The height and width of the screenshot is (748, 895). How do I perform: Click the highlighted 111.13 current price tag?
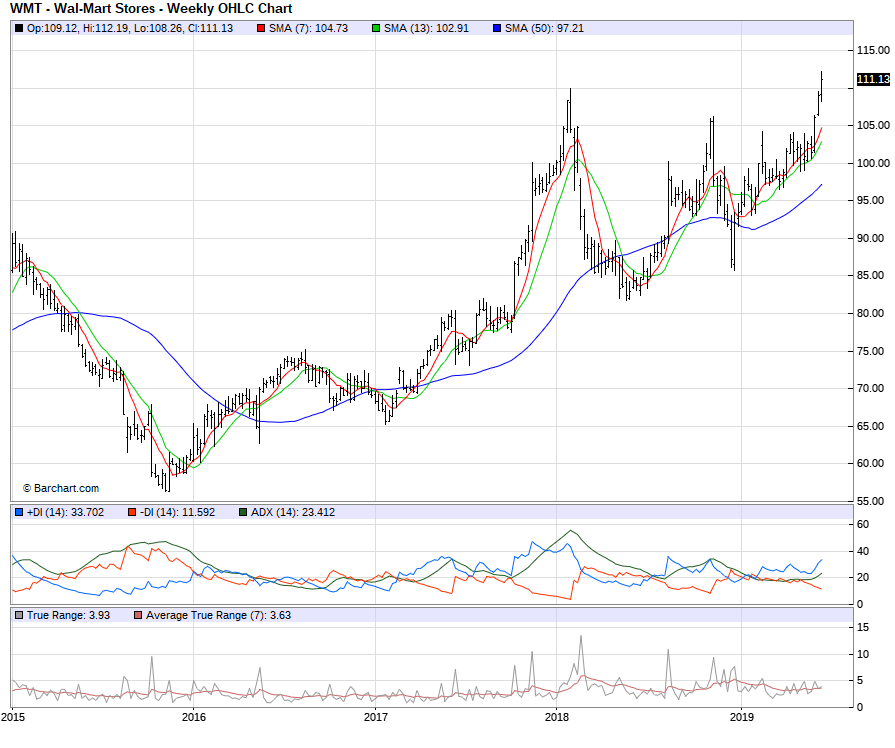873,79
